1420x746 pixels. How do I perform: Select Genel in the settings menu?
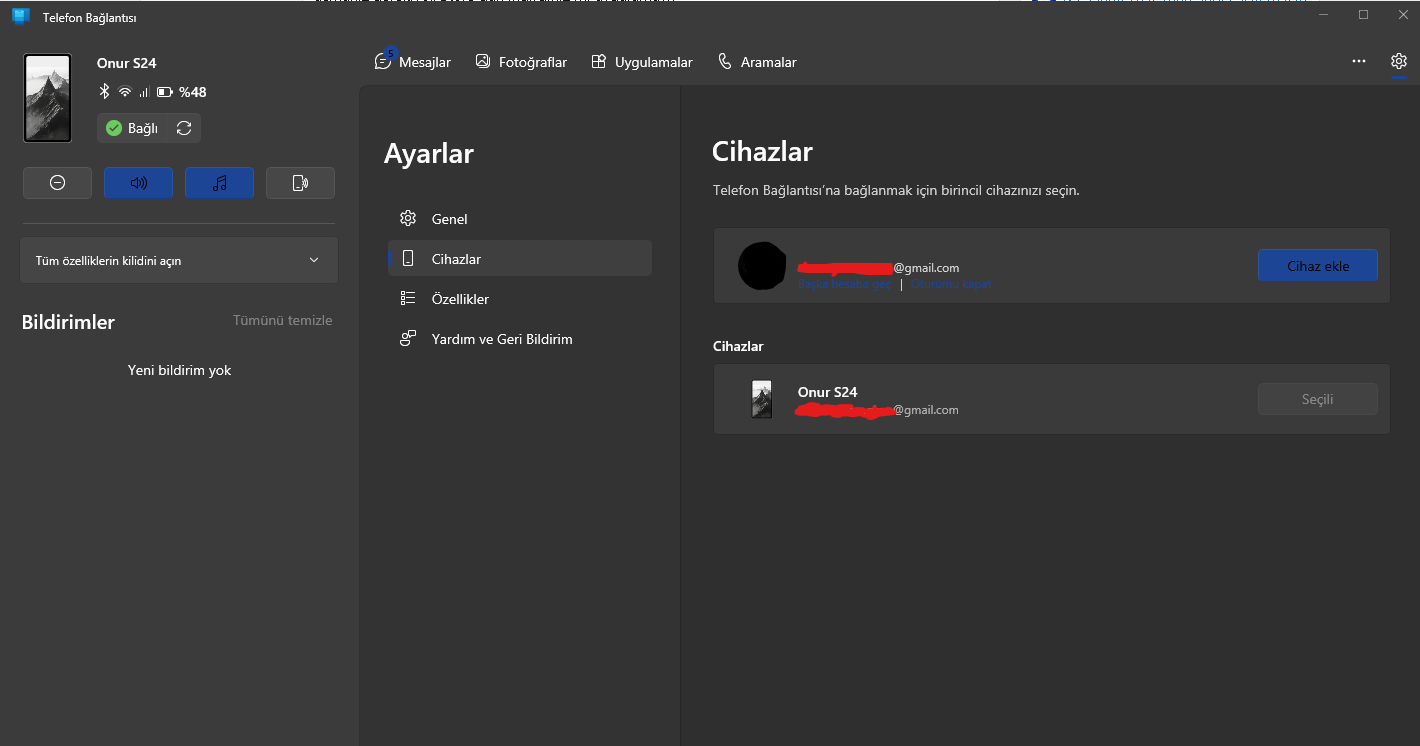click(520, 219)
